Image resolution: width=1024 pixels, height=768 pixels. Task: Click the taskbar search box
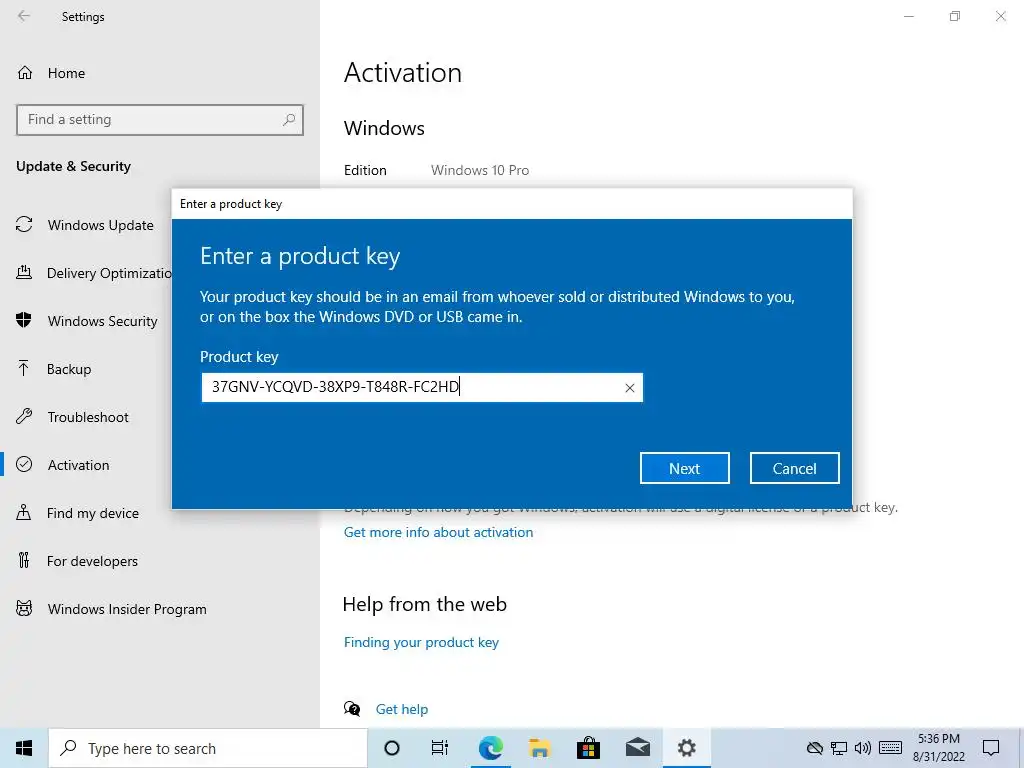click(x=208, y=748)
